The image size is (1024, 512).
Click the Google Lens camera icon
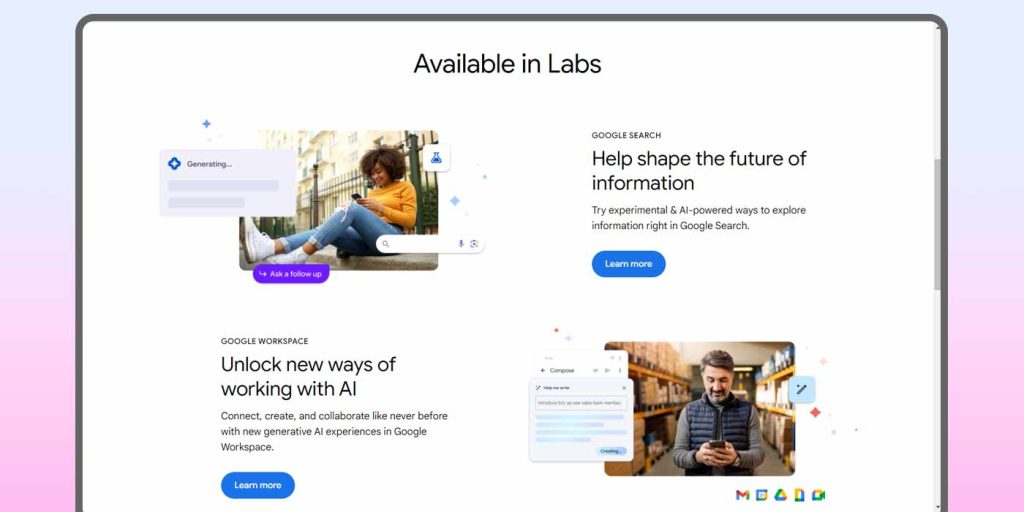(474, 244)
